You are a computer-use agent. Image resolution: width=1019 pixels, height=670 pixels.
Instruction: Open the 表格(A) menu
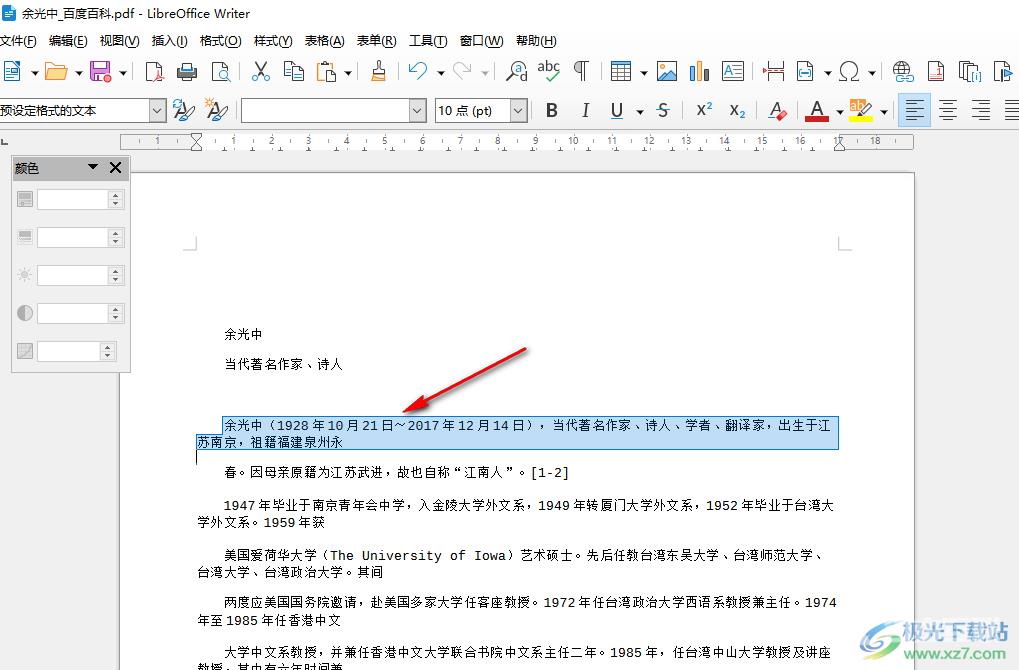(324, 41)
